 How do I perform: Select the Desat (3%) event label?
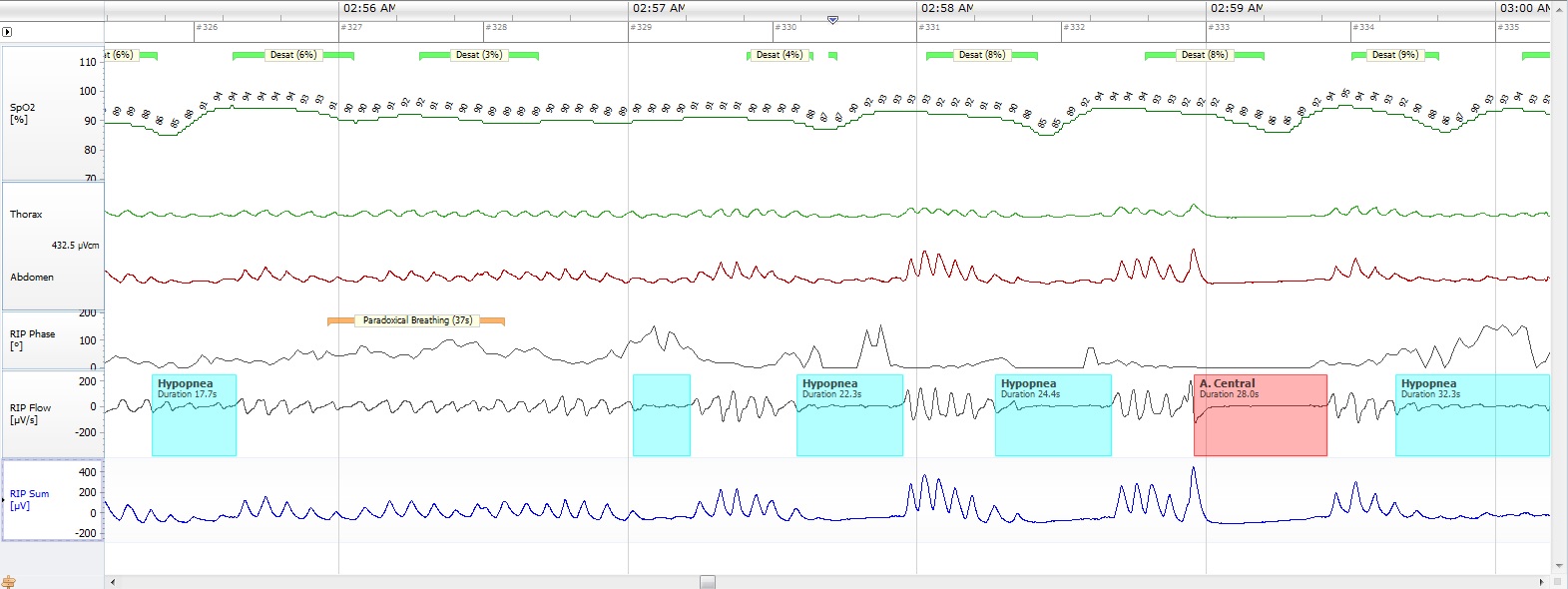pos(479,55)
